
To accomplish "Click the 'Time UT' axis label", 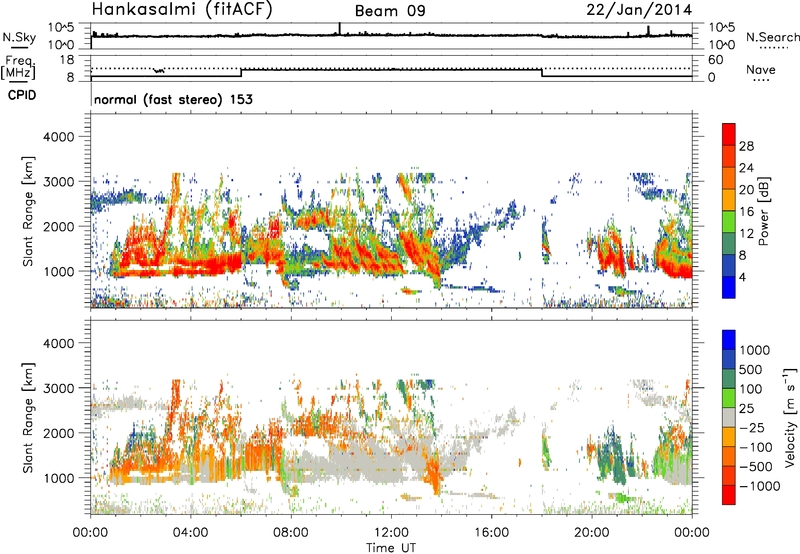I will (391, 548).
